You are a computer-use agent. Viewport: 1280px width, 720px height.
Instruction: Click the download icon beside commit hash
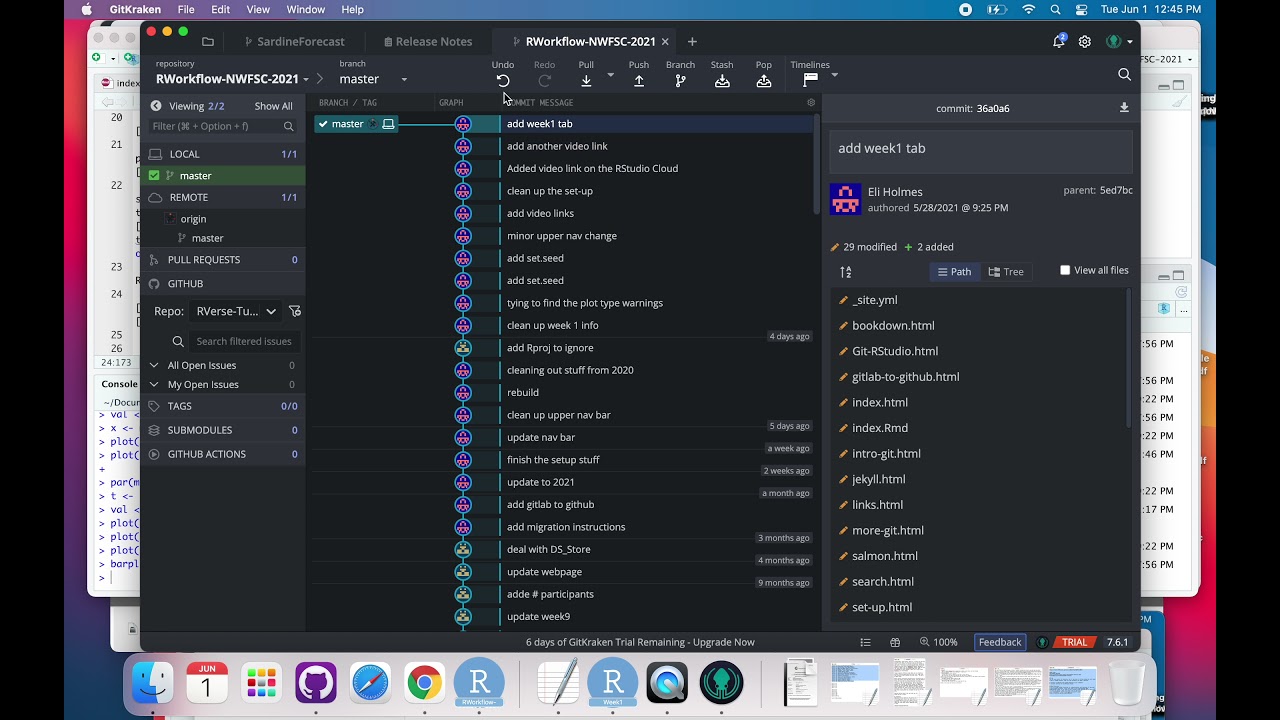(1124, 108)
